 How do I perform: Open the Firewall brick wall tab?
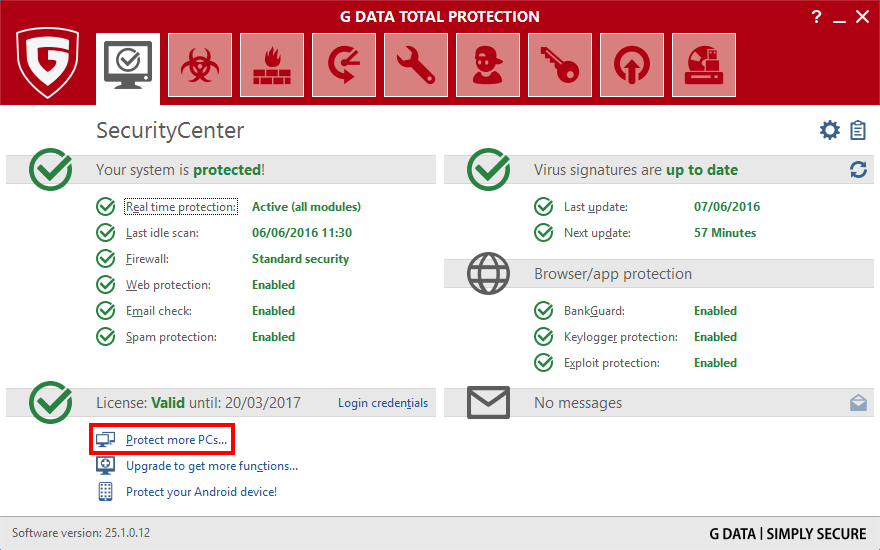click(x=272, y=65)
